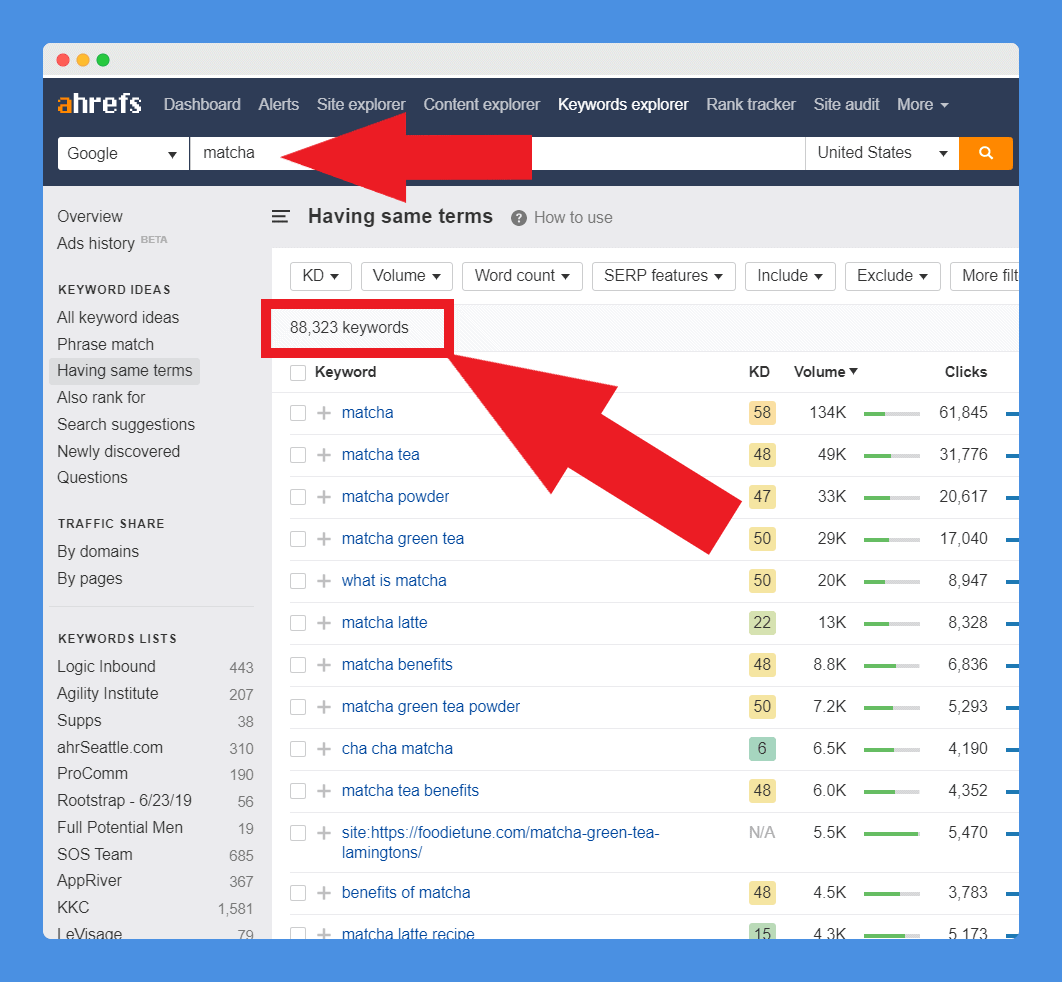1062x982 pixels.
Task: Open Site audit in the top nav
Action: (846, 105)
